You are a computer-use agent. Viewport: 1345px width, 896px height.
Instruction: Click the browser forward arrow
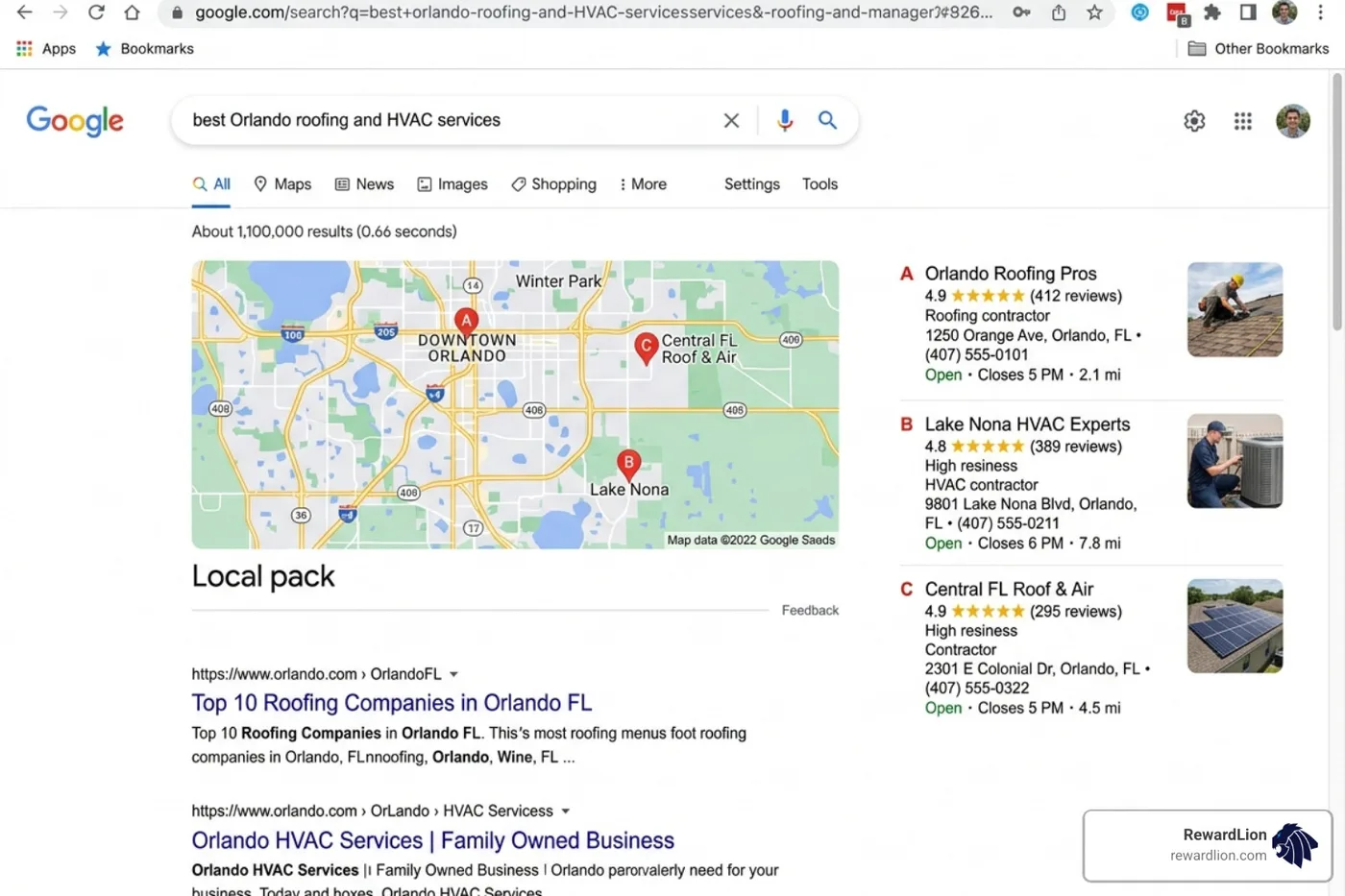pos(61,12)
